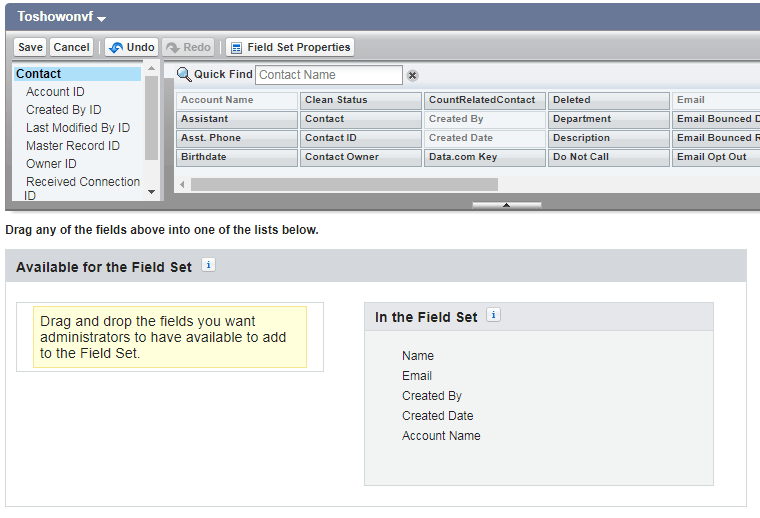The height and width of the screenshot is (518, 760).
Task: Click the Quick Find magnifier icon
Action: (x=184, y=74)
